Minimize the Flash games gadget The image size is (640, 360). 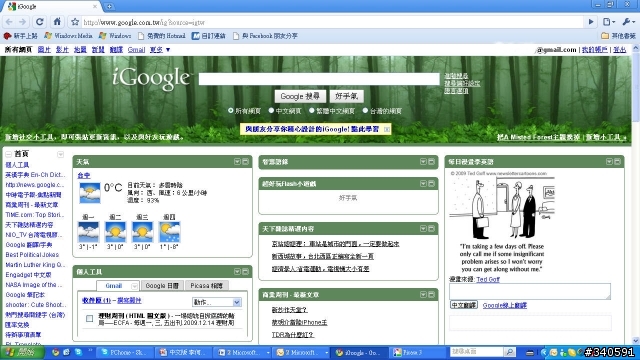point(431,184)
